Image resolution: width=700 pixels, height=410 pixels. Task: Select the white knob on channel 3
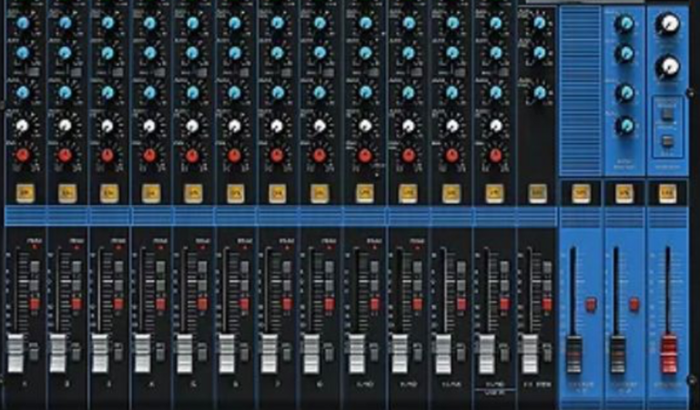[107, 127]
